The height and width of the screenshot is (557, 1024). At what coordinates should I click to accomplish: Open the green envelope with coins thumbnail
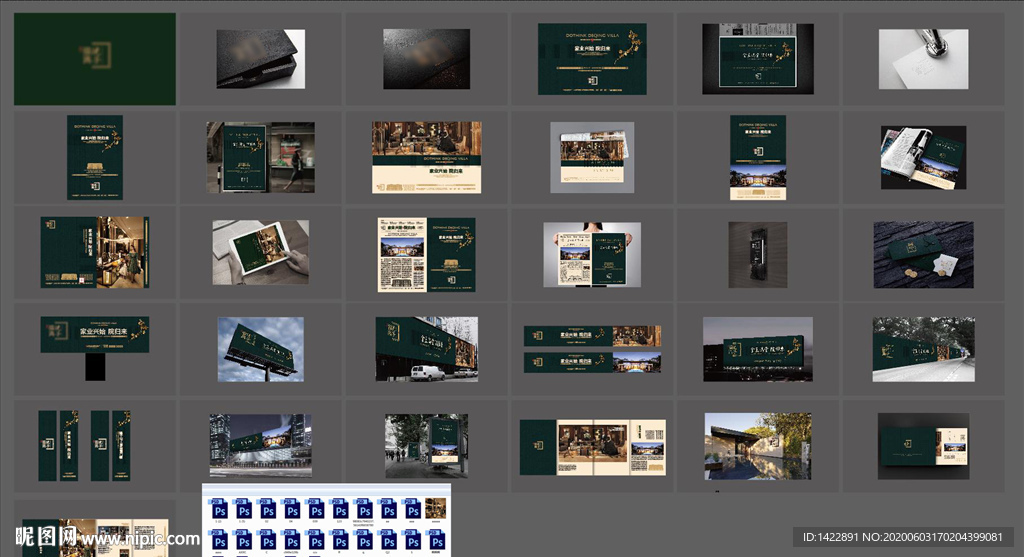pos(923,254)
